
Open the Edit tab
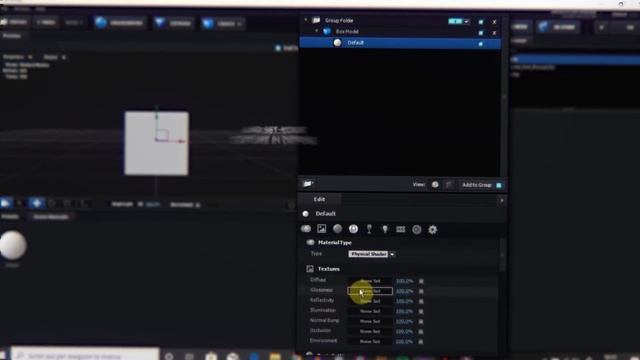click(319, 199)
